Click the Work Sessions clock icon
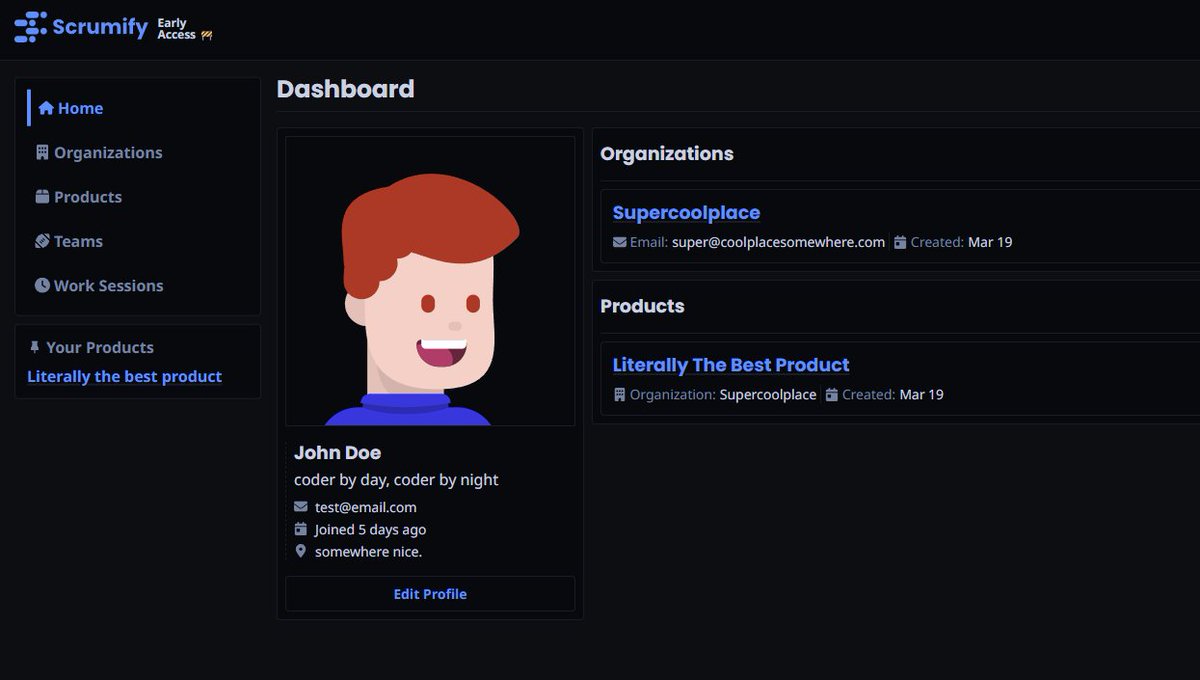 coord(41,285)
